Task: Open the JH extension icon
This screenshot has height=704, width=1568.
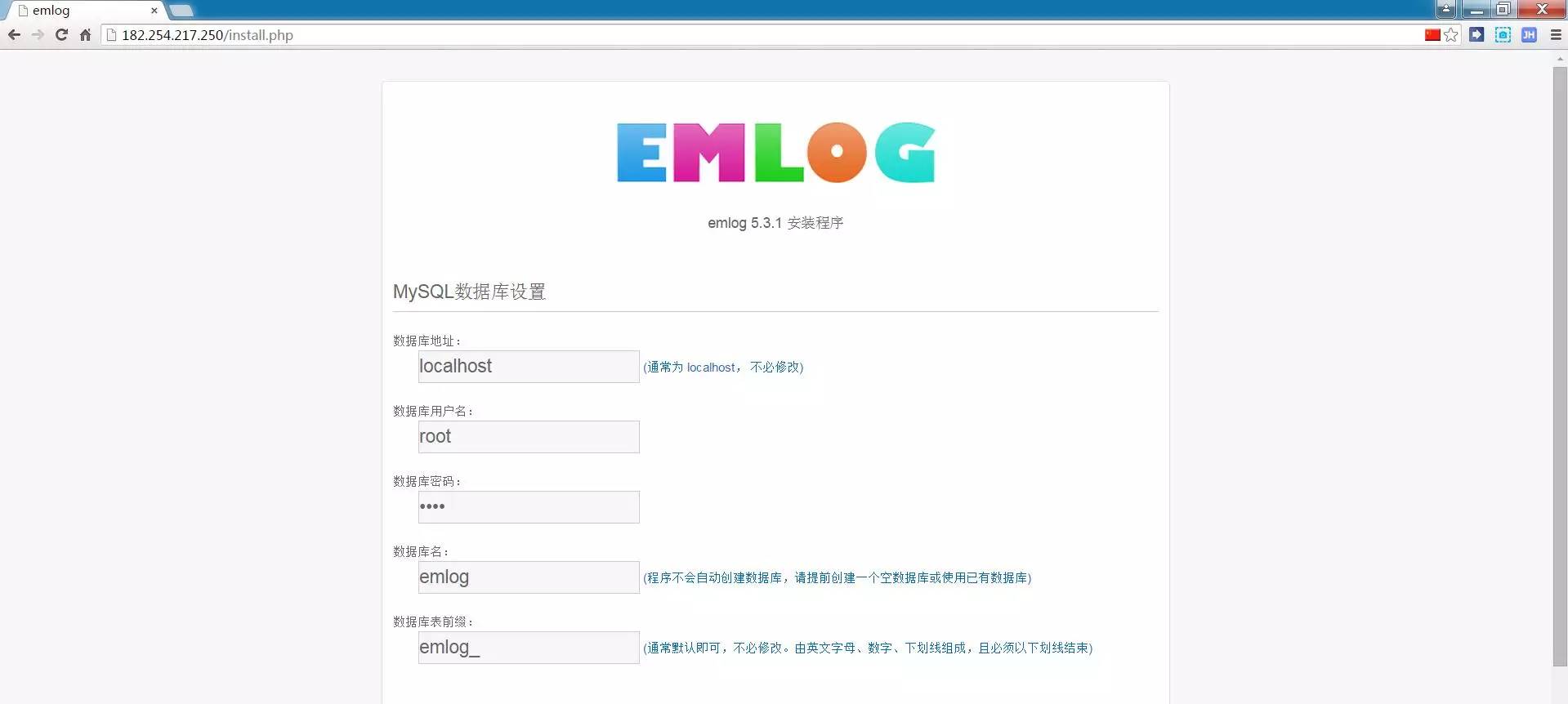Action: (1529, 34)
